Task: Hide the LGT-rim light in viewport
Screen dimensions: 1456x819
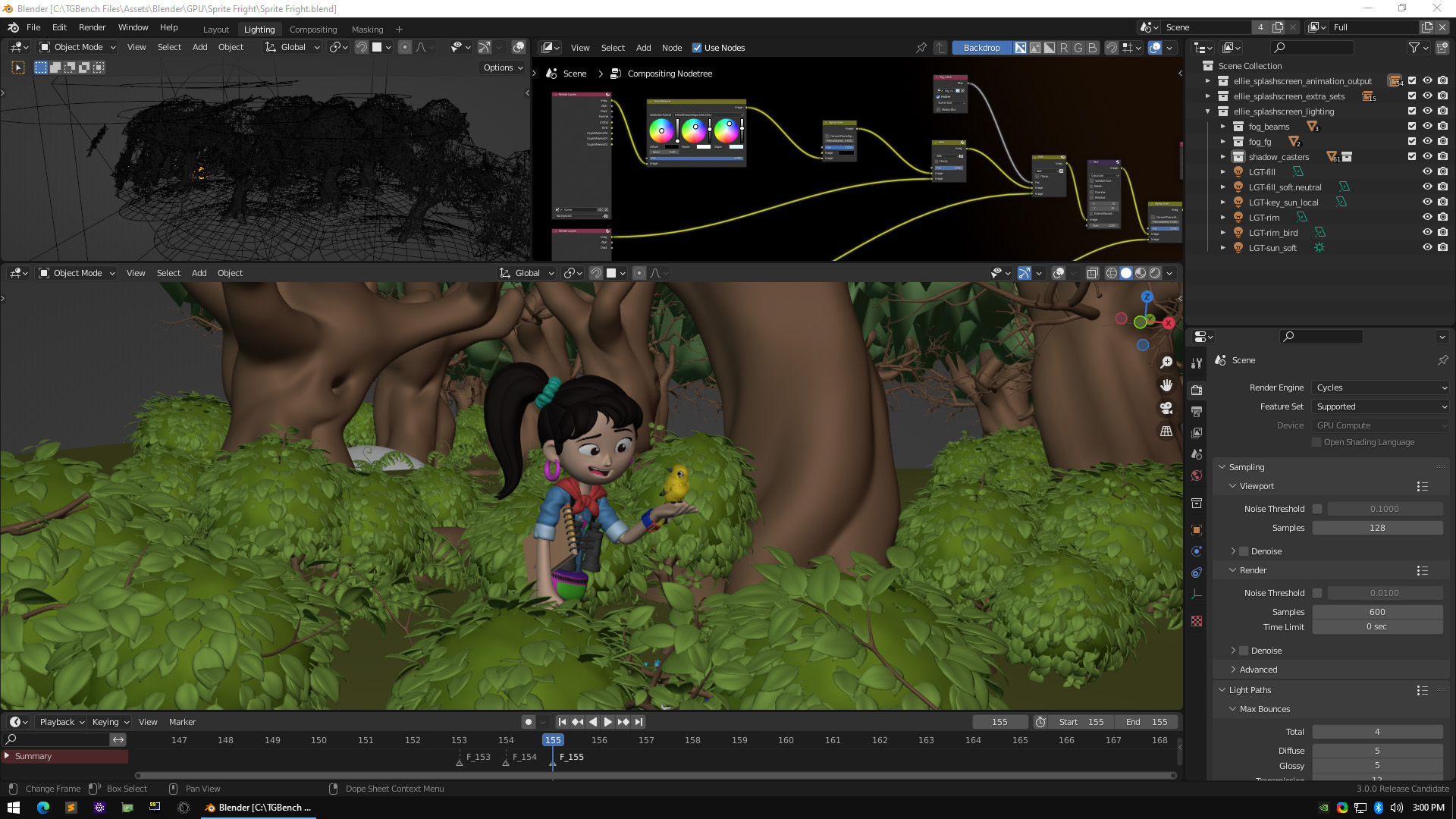Action: [x=1427, y=218]
